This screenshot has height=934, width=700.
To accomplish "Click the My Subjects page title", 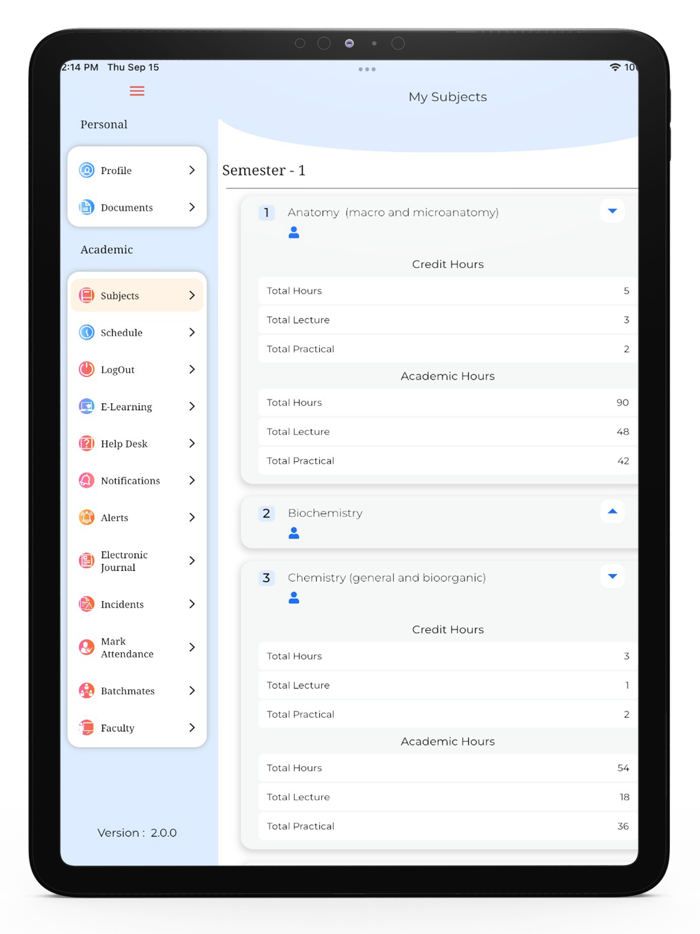I will click(x=447, y=96).
